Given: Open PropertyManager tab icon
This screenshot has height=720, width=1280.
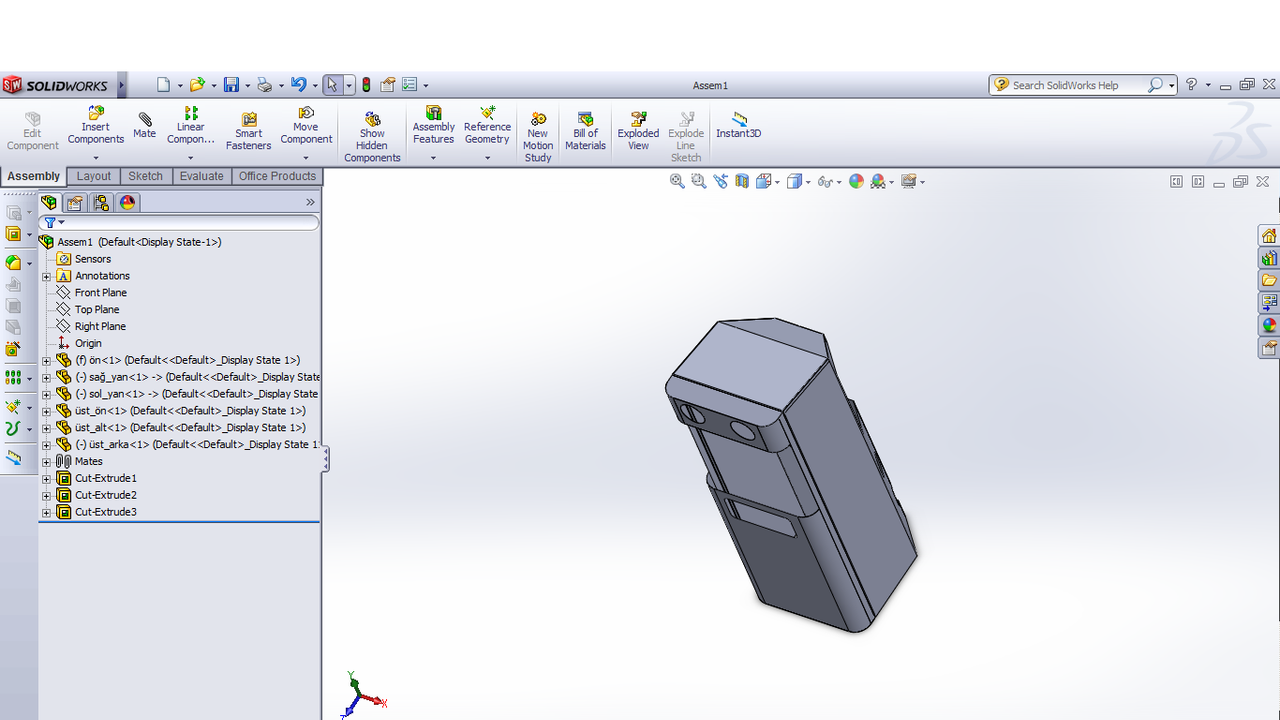Looking at the screenshot, I should [x=75, y=202].
